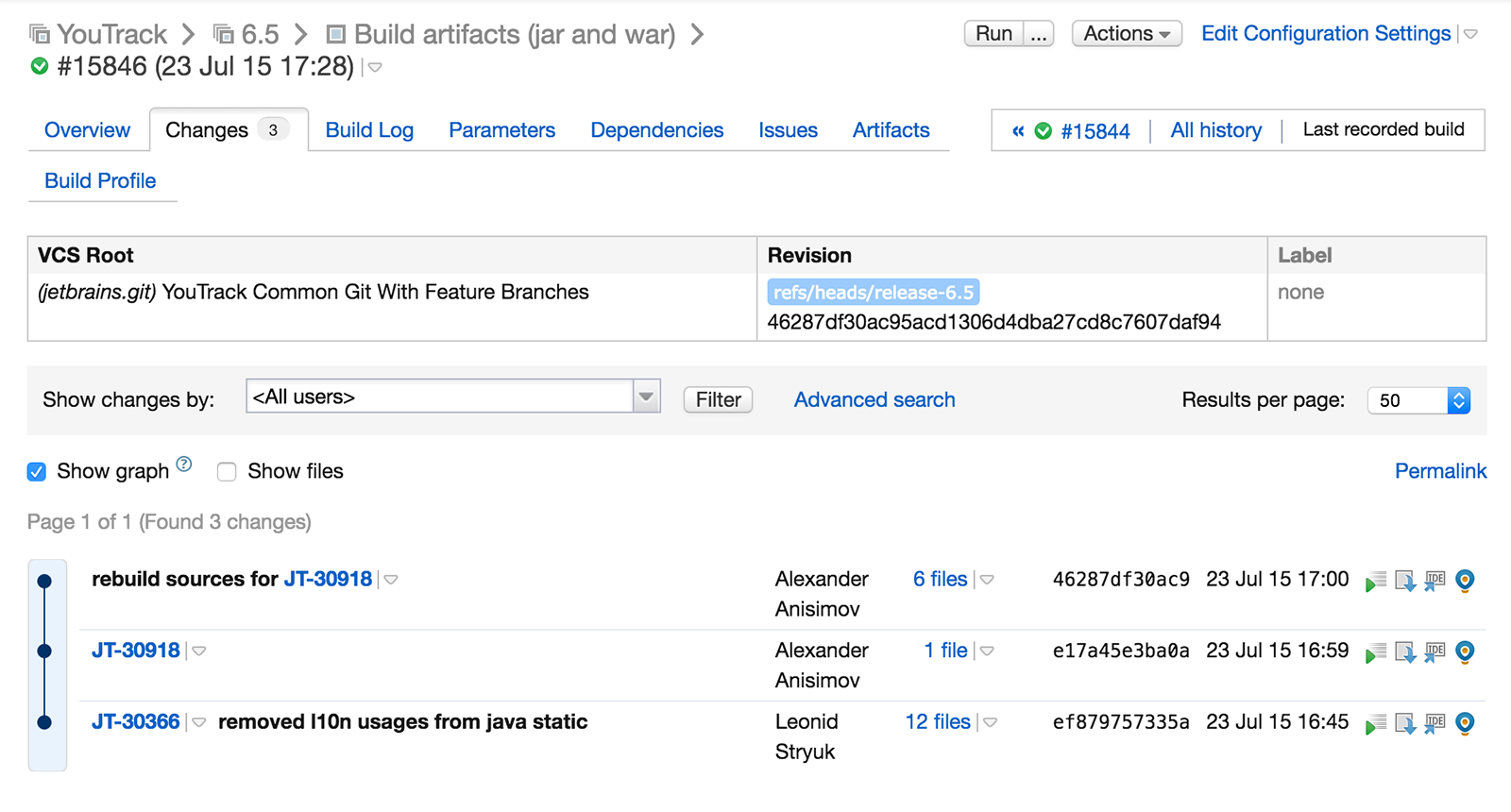Open the 12 files link
This screenshot has height=812, width=1511.
click(938, 721)
